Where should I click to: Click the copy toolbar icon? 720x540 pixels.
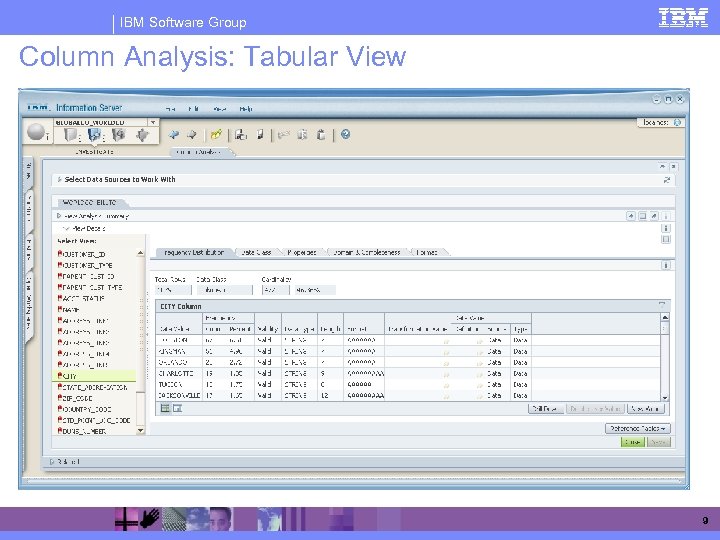coord(302,134)
